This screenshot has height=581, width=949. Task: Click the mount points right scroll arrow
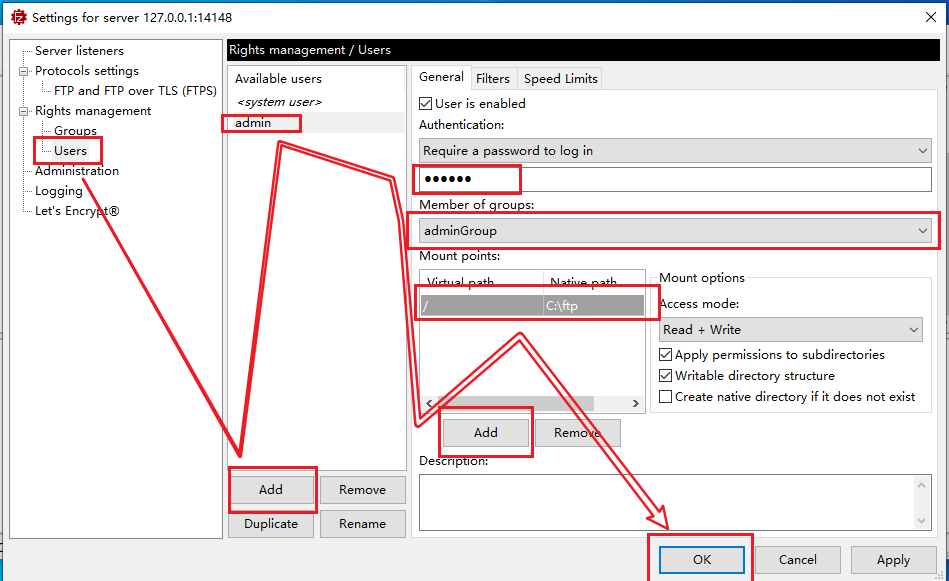click(635, 404)
